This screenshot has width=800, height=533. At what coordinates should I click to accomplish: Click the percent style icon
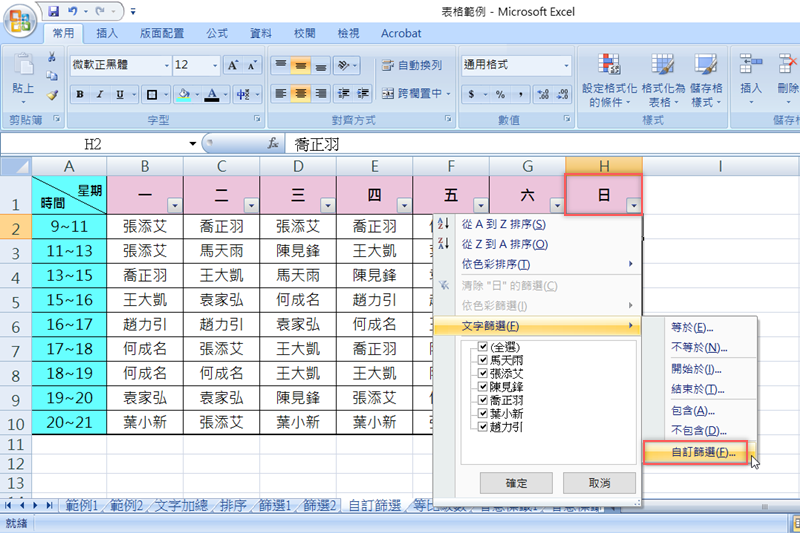499,94
